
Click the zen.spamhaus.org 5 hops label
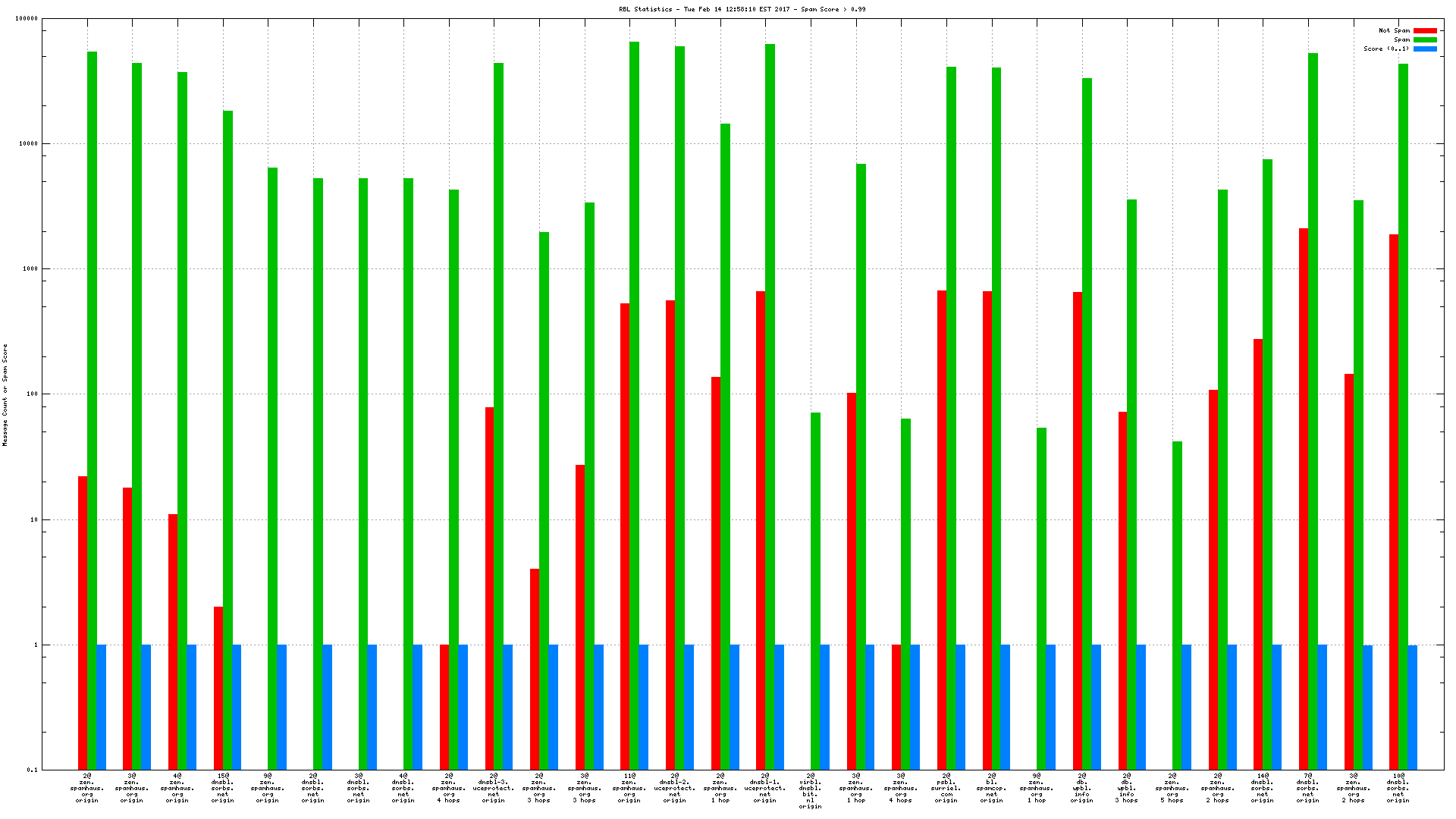point(1172,788)
